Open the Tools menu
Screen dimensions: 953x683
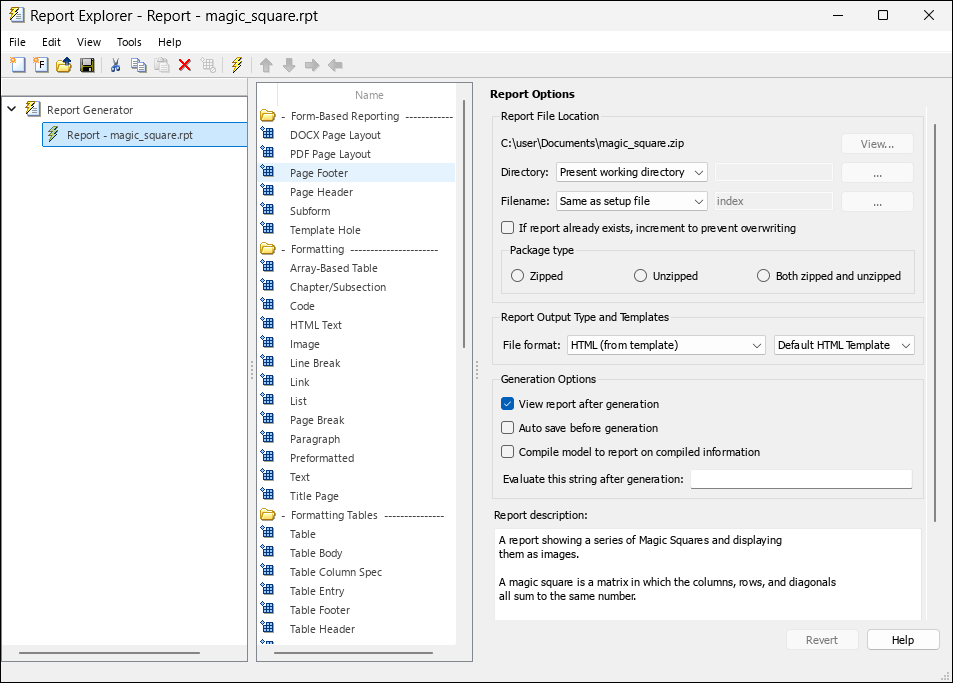128,42
